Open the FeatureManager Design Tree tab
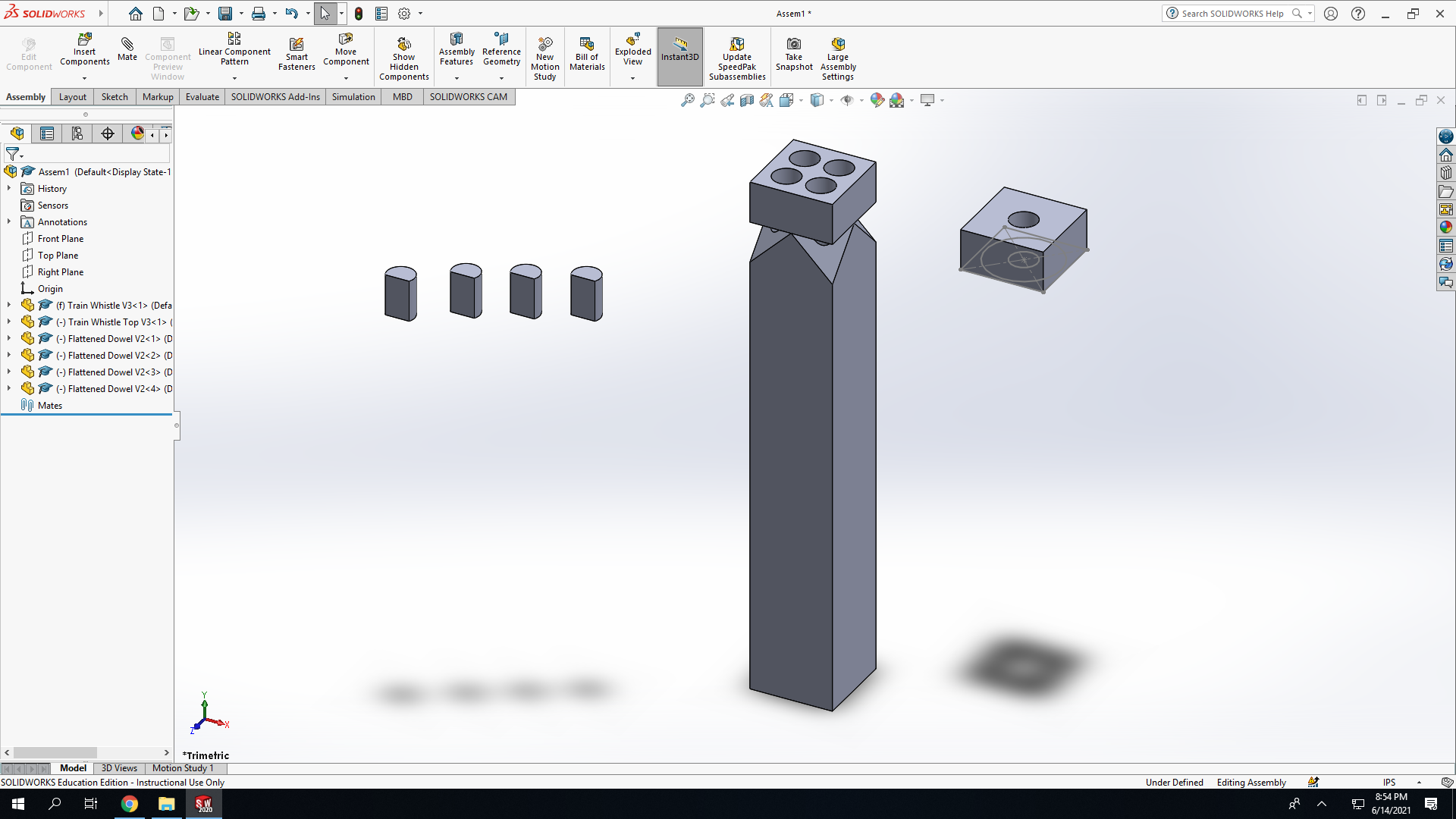Screen dimensions: 1456x819 pos(17,133)
